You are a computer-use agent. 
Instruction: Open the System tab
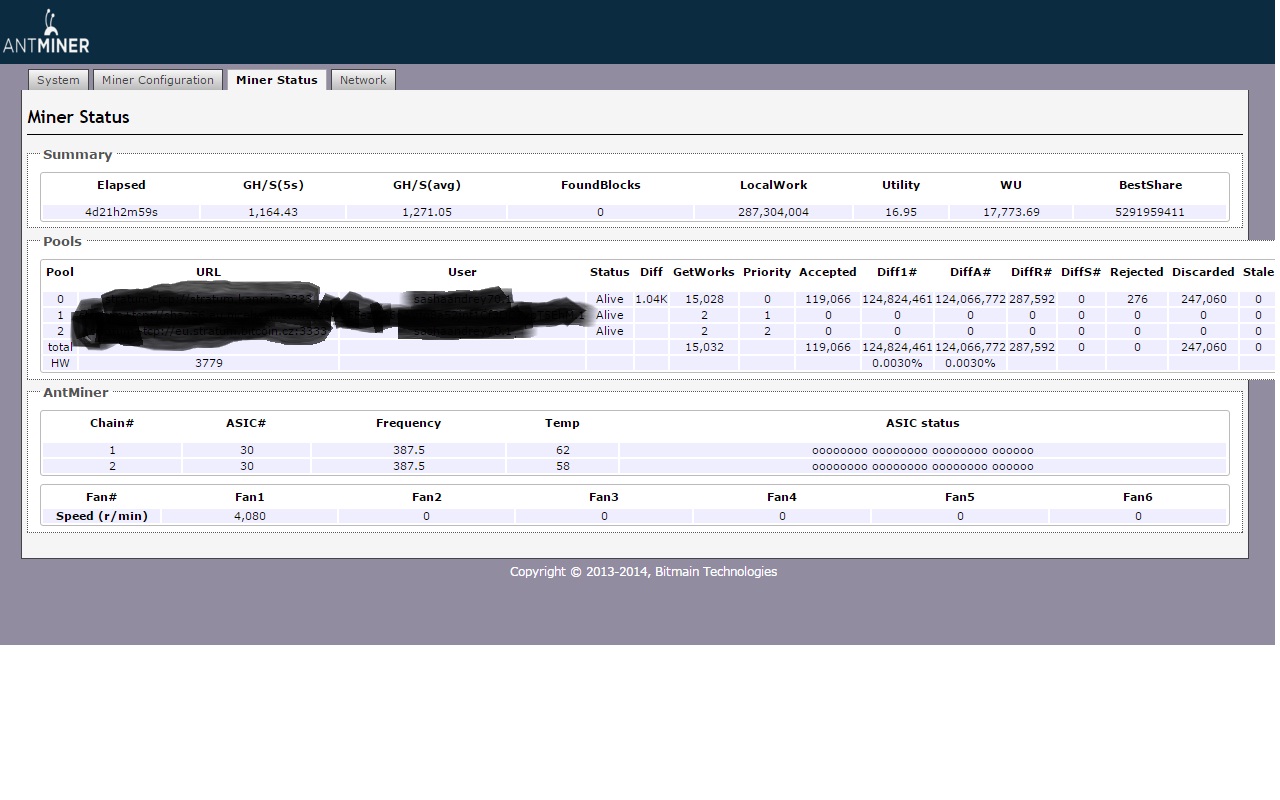[x=58, y=80]
